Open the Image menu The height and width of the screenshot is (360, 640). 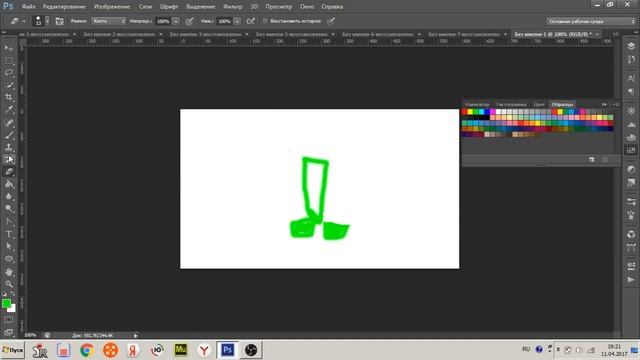pos(112,7)
